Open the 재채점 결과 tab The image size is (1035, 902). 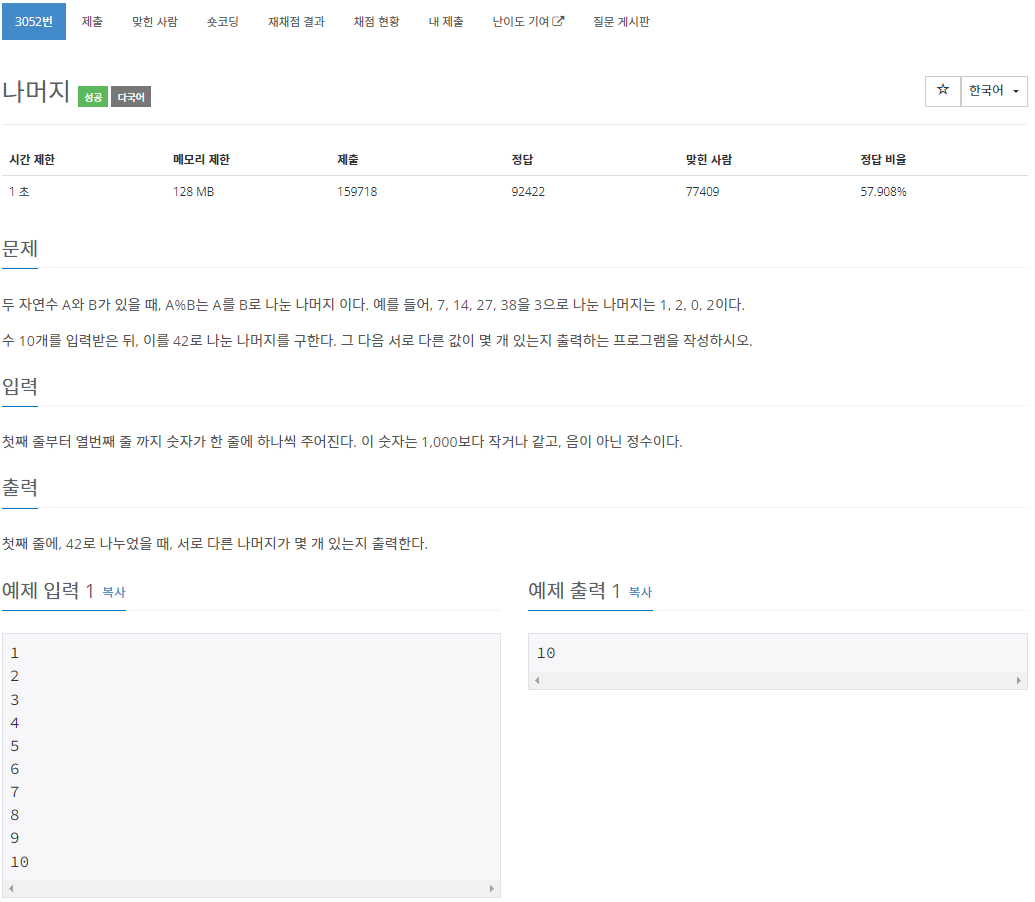coord(296,21)
